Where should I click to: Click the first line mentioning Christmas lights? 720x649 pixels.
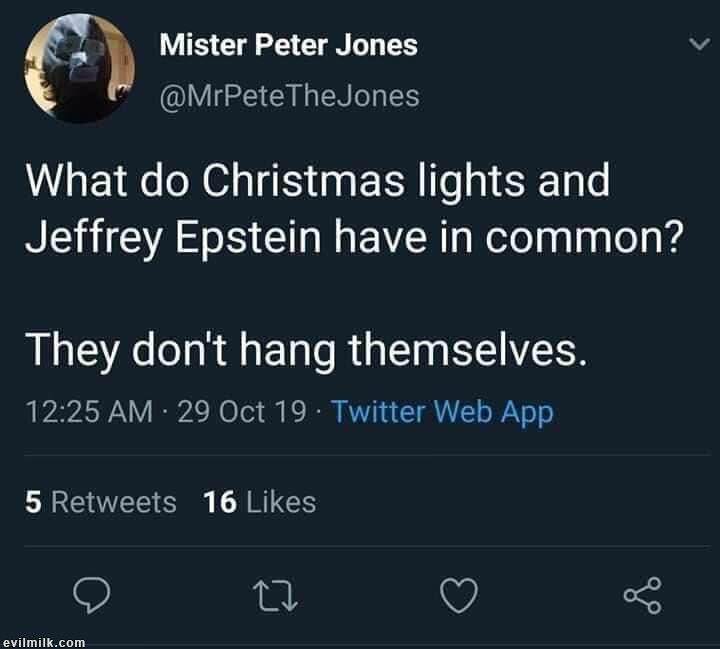316,183
